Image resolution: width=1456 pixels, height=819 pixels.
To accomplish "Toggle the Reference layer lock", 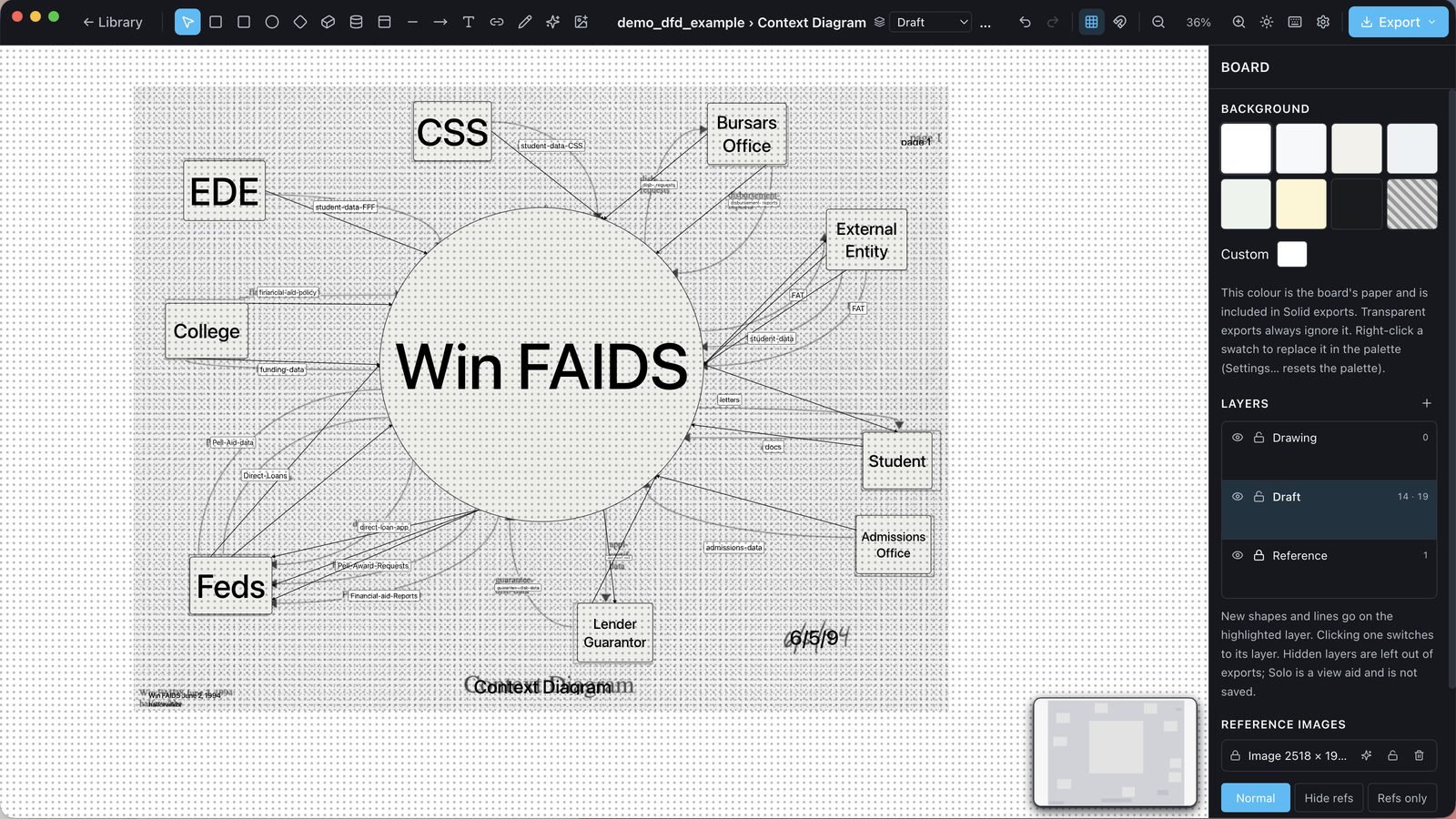I will 1259,555.
